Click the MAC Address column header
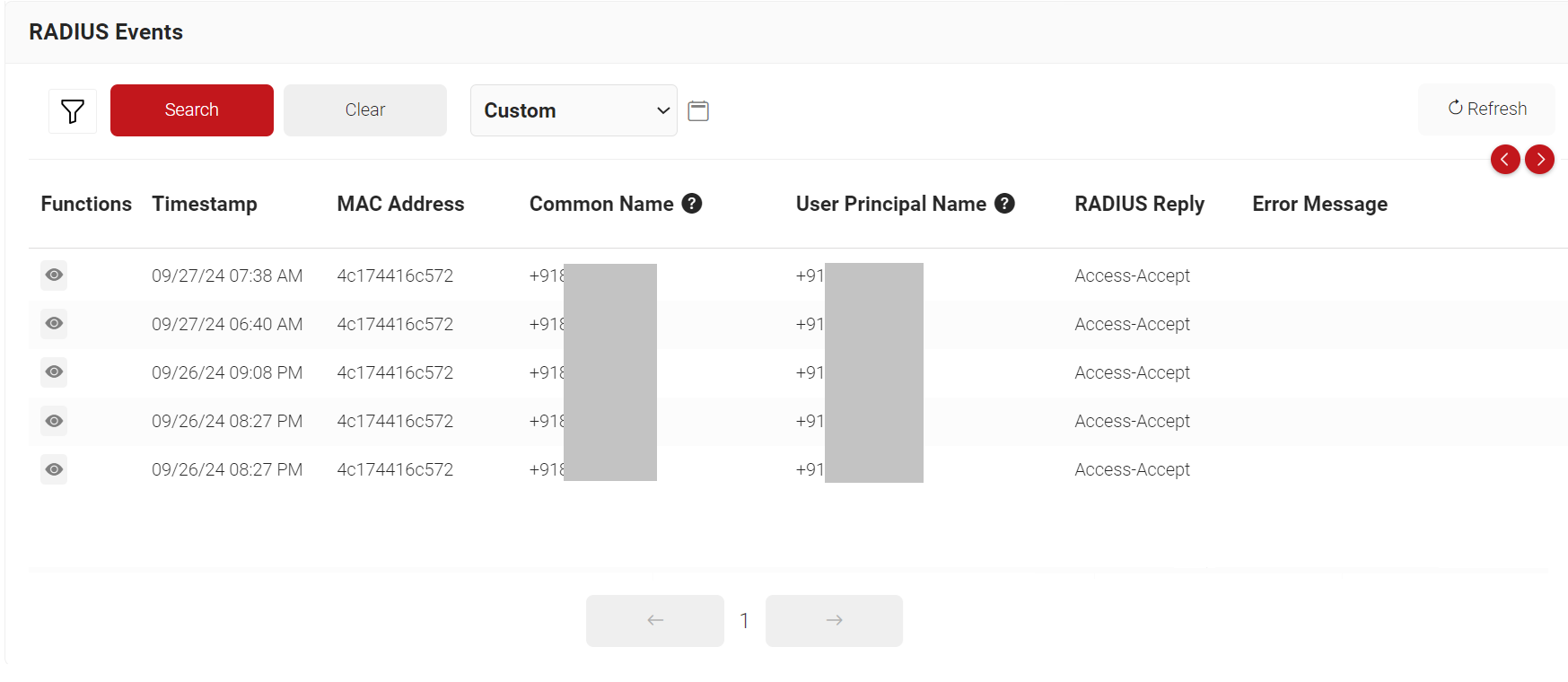 pyautogui.click(x=400, y=204)
